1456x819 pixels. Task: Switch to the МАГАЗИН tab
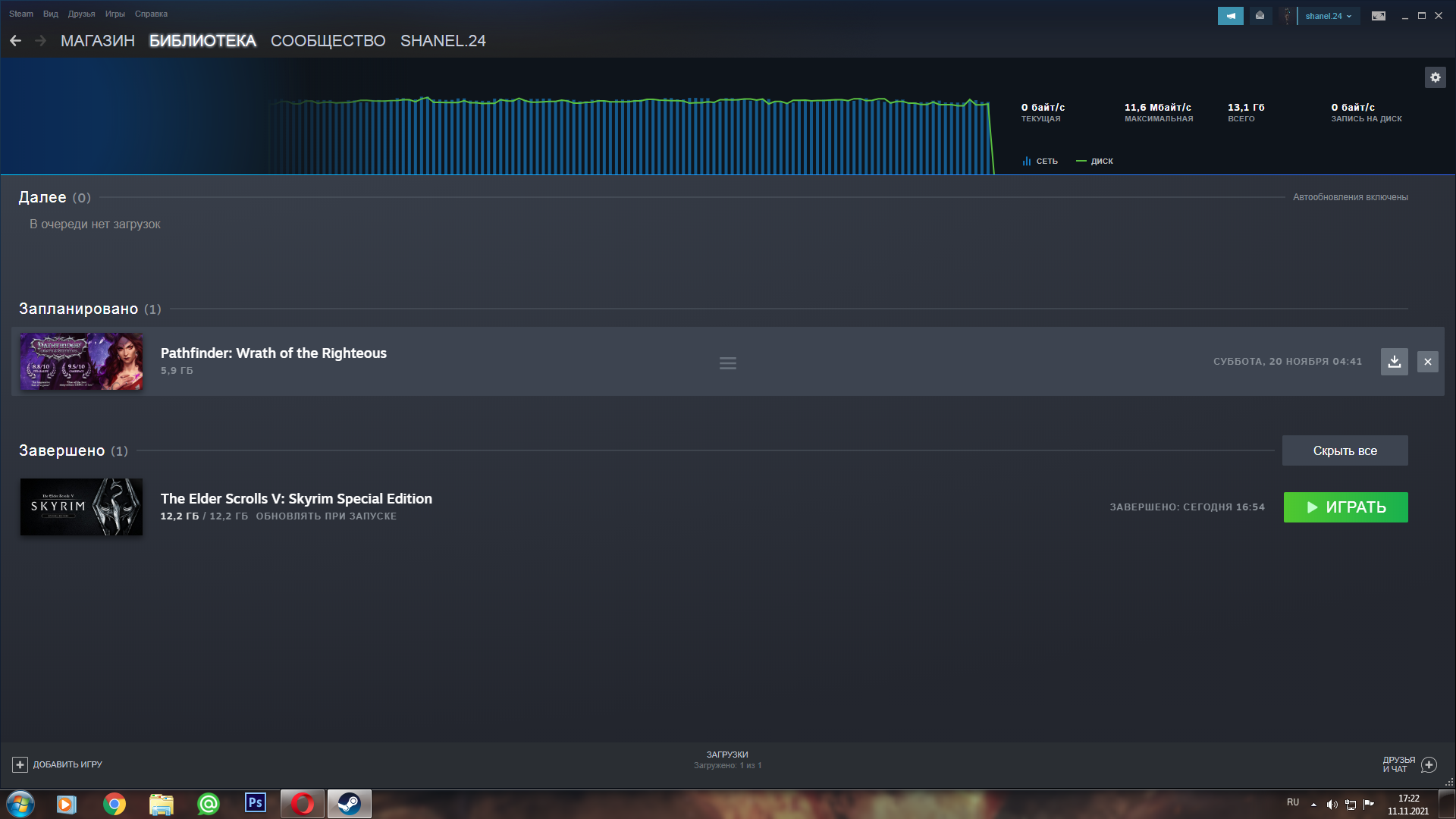(x=97, y=41)
